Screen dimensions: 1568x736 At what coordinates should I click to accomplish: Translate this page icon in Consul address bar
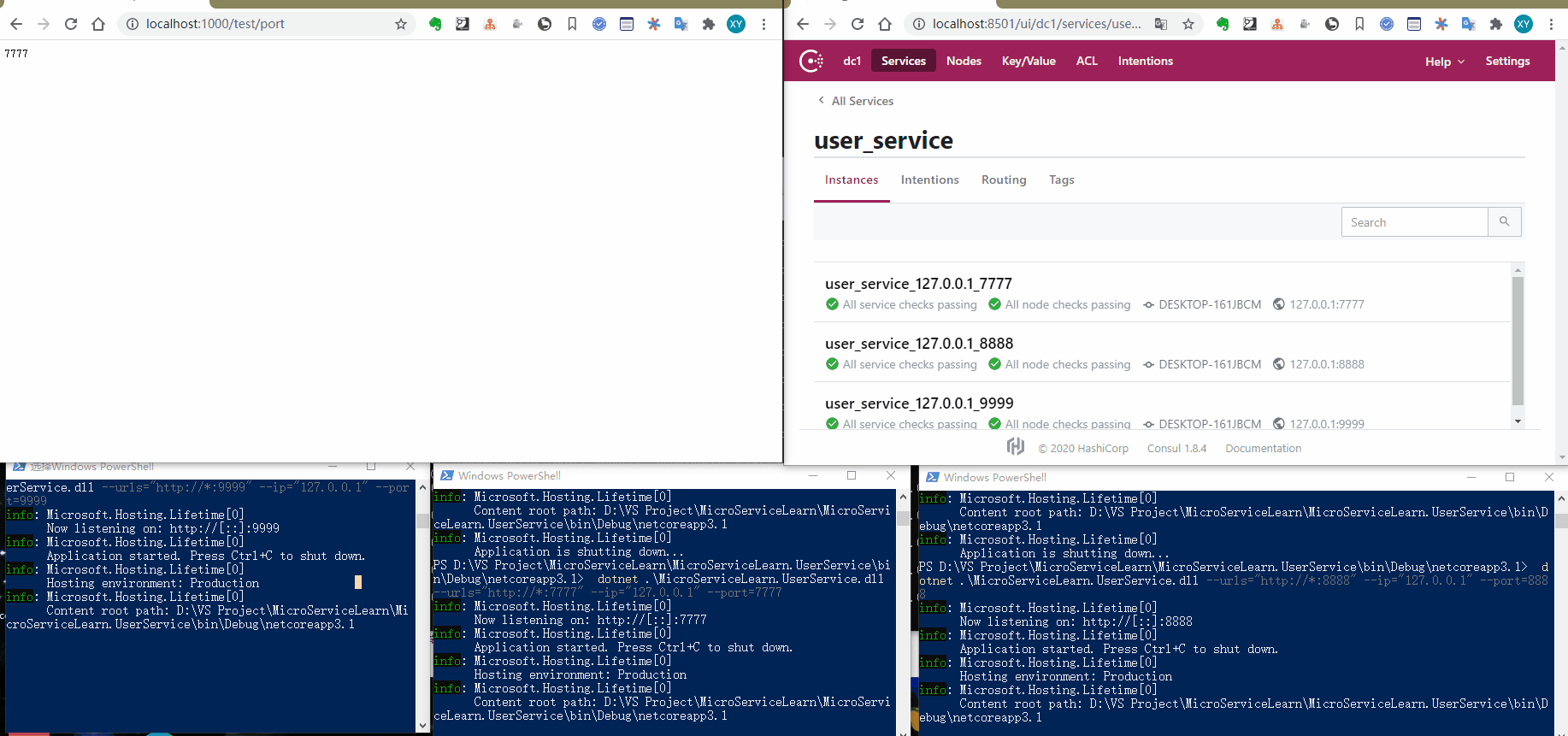click(1161, 24)
